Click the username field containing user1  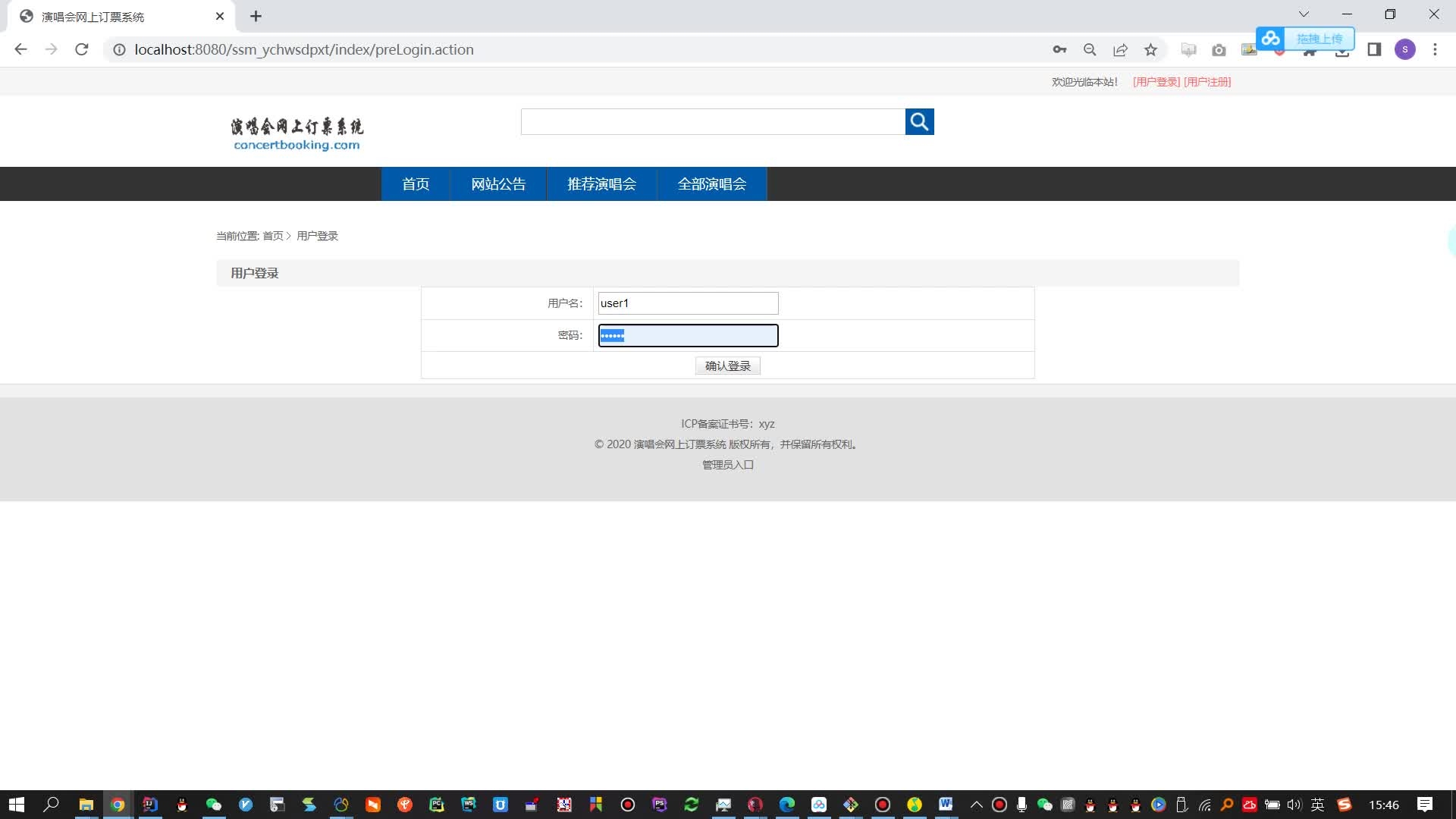[x=687, y=303]
